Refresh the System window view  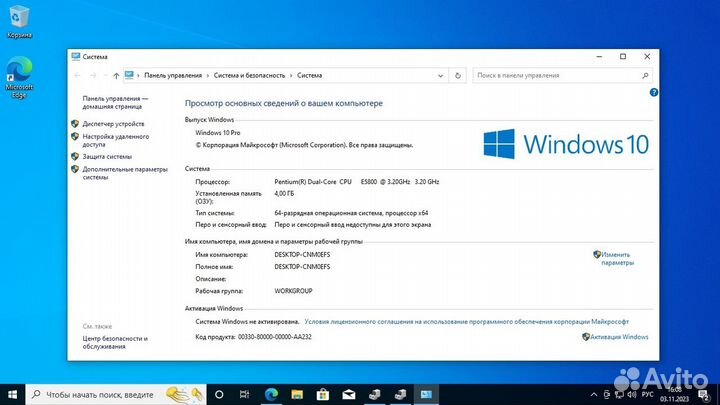[x=458, y=76]
